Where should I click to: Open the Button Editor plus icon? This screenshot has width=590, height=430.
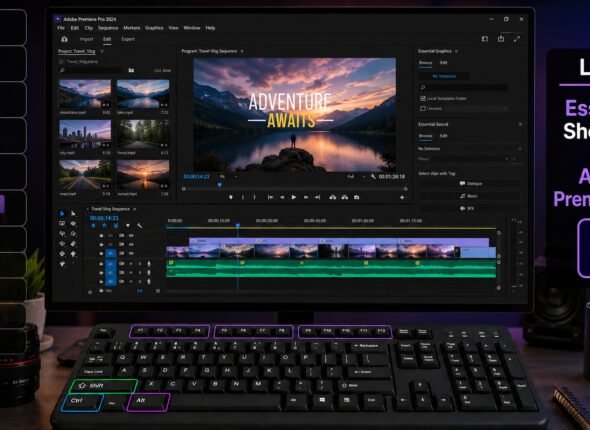402,197
